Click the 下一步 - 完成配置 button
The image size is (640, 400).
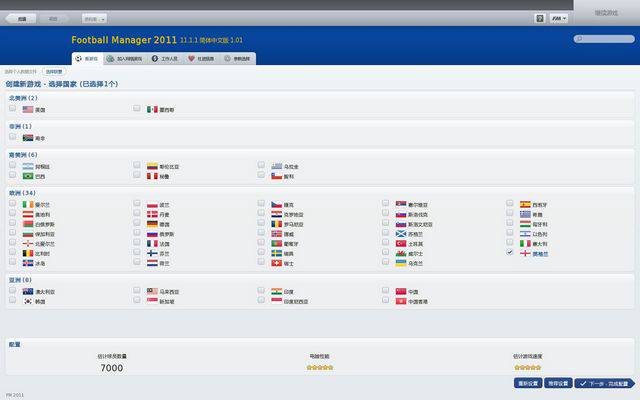click(x=603, y=383)
